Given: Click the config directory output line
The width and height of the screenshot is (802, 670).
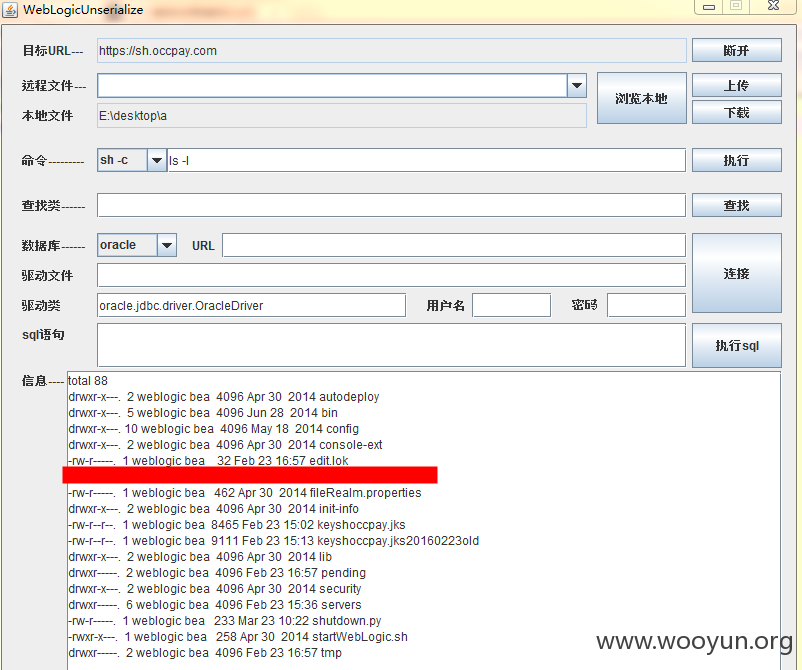Looking at the screenshot, I should (x=213, y=429).
